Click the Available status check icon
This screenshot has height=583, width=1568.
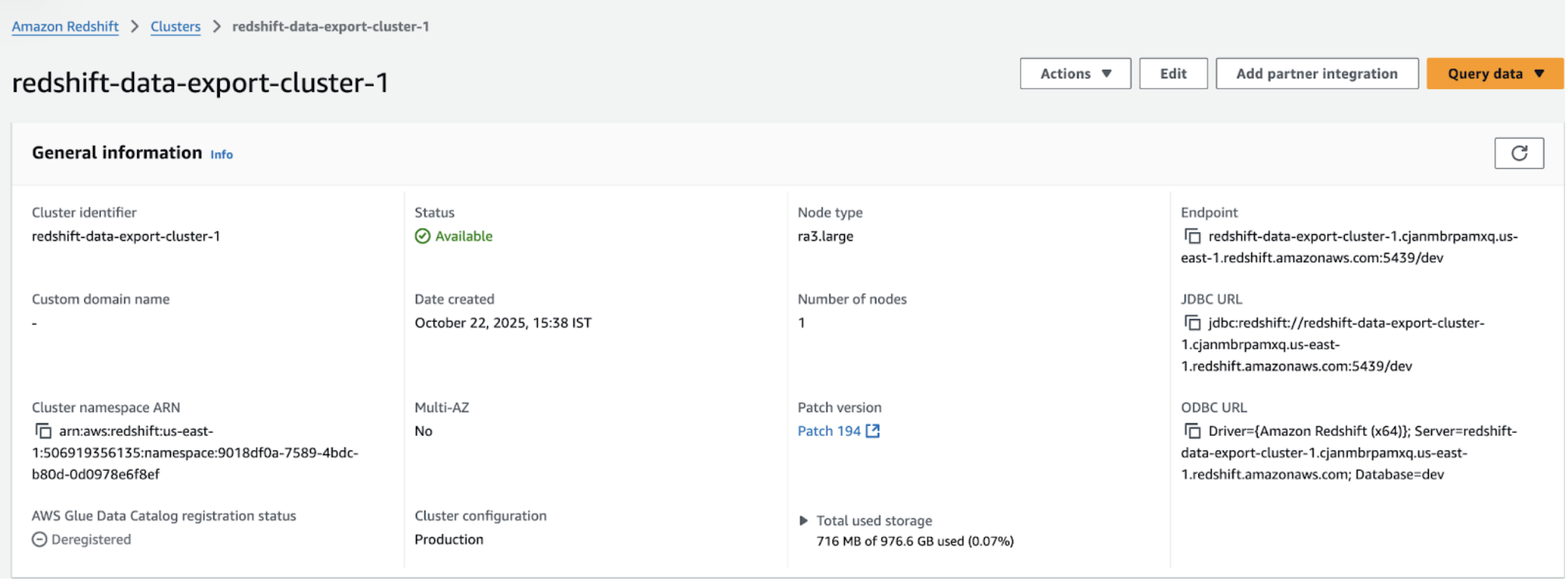pos(422,236)
